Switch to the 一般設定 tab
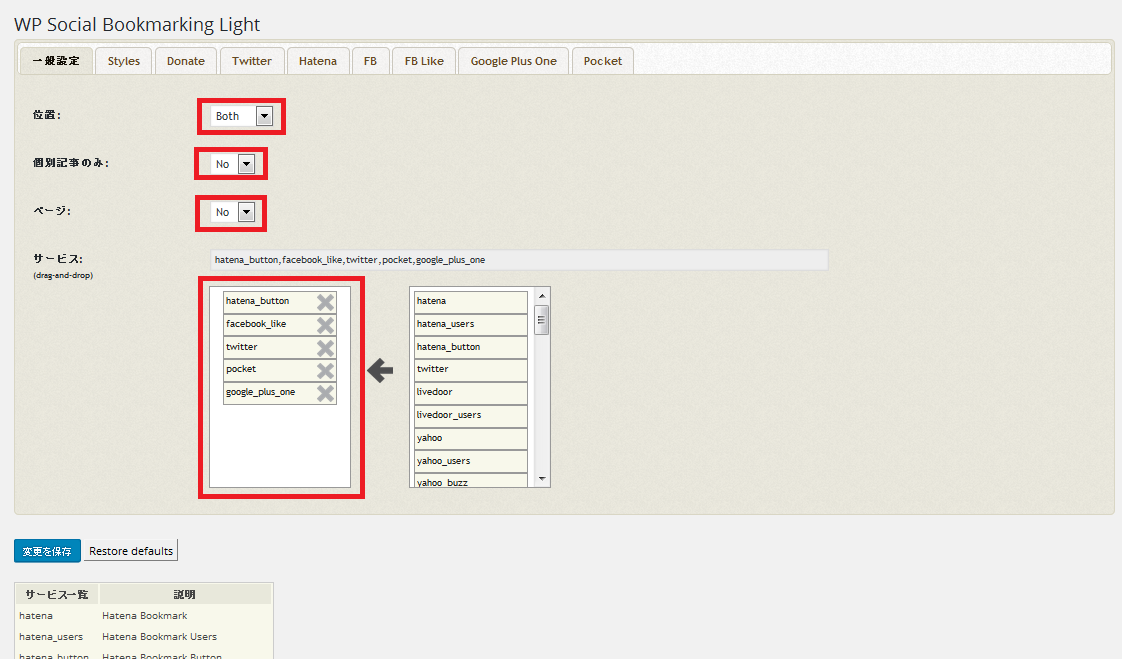 [57, 61]
